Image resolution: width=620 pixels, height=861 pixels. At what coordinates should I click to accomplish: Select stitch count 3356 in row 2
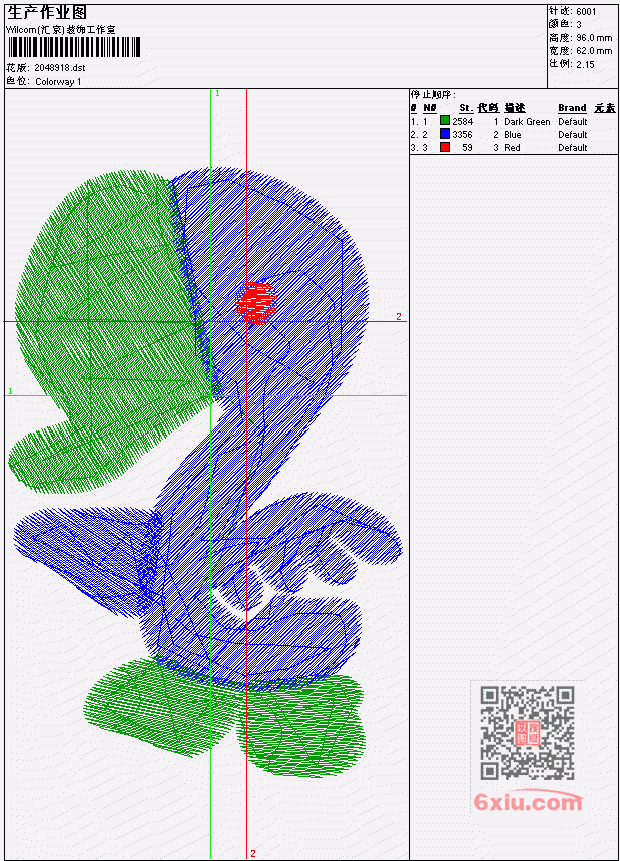[x=462, y=135]
